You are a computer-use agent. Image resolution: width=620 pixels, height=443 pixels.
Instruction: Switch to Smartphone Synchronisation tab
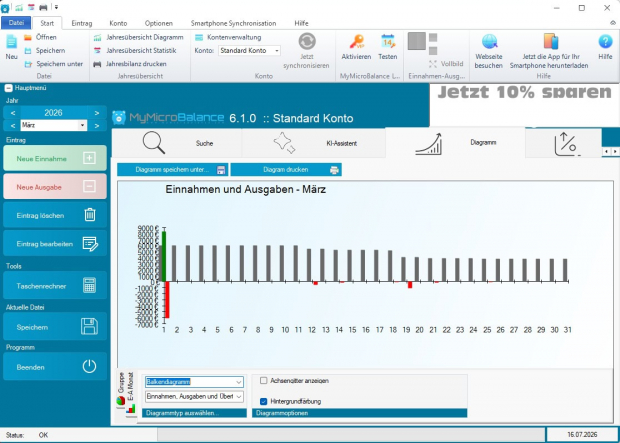[x=233, y=23]
